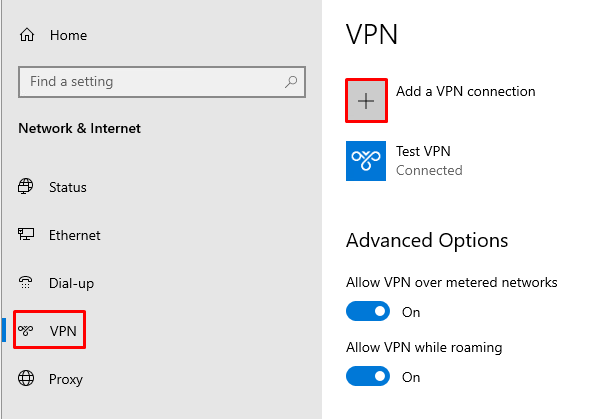The width and height of the screenshot is (613, 419).
Task: Click the Status globe icon
Action: 27,187
